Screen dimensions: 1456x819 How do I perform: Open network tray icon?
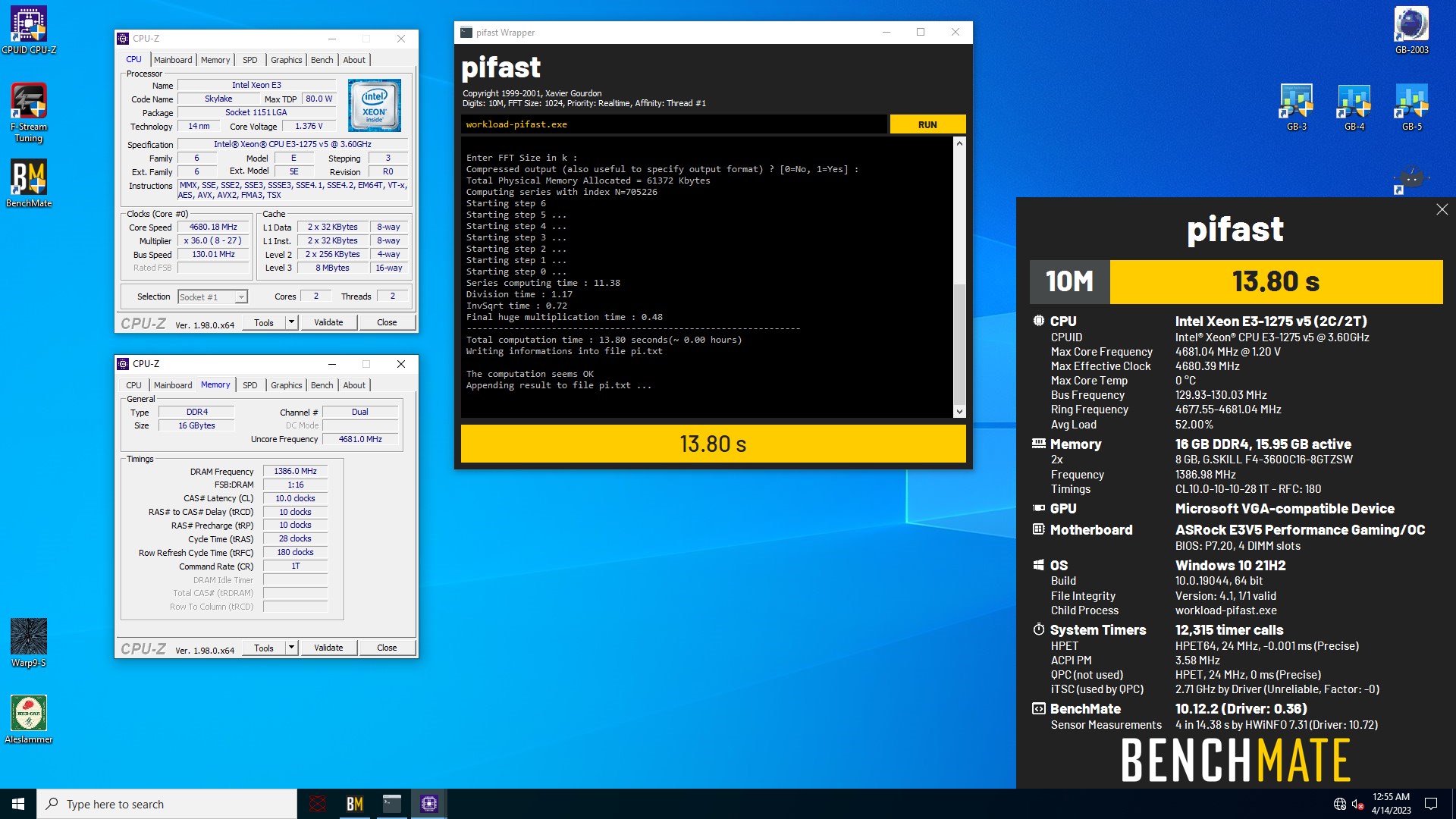coord(1340,804)
